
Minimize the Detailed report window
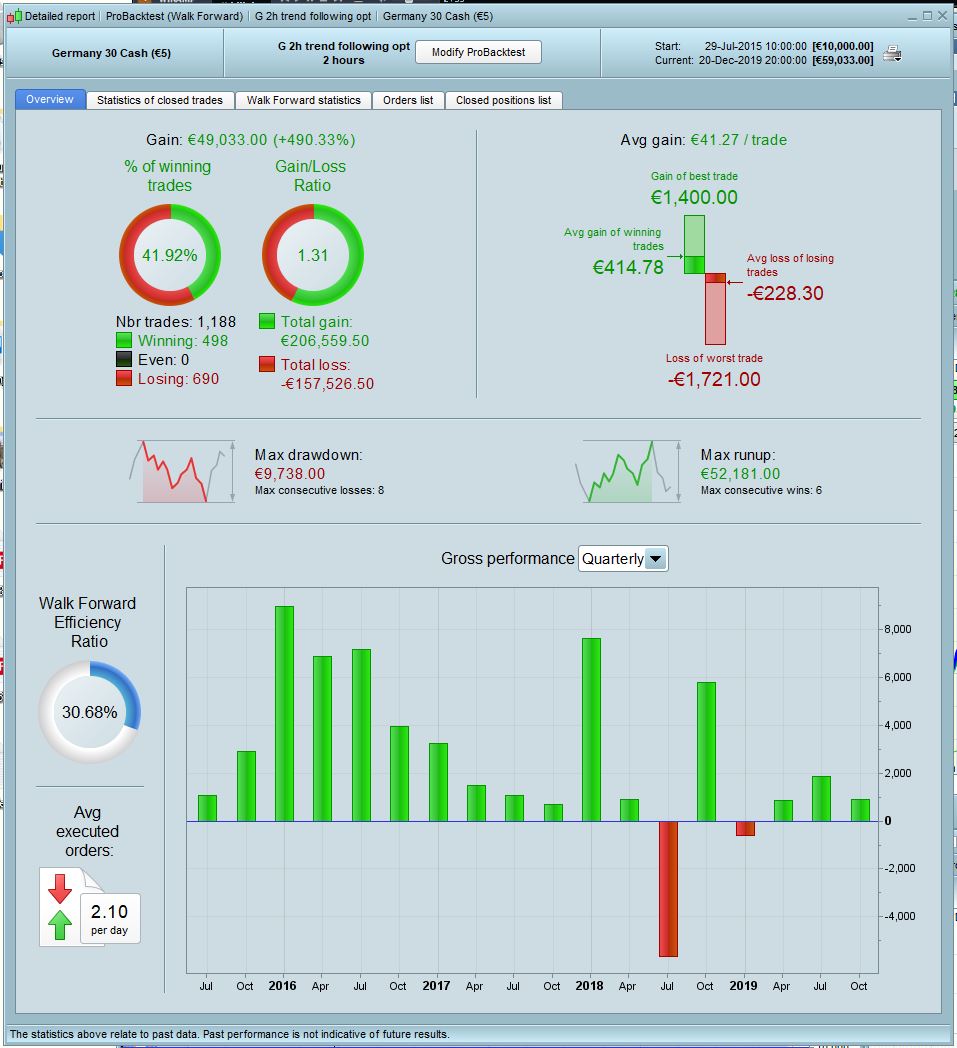click(912, 16)
